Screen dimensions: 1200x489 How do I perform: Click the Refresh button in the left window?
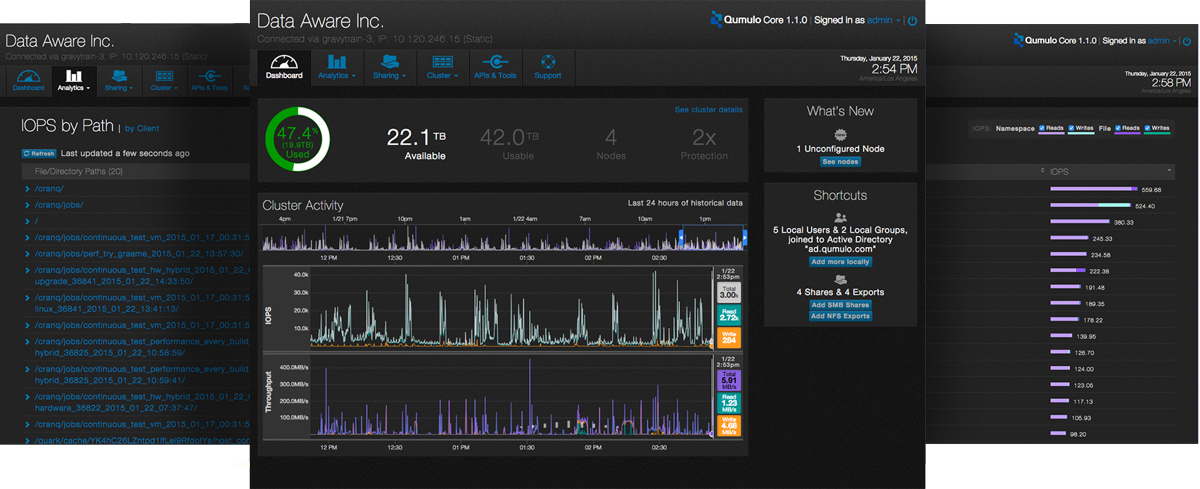point(39,154)
